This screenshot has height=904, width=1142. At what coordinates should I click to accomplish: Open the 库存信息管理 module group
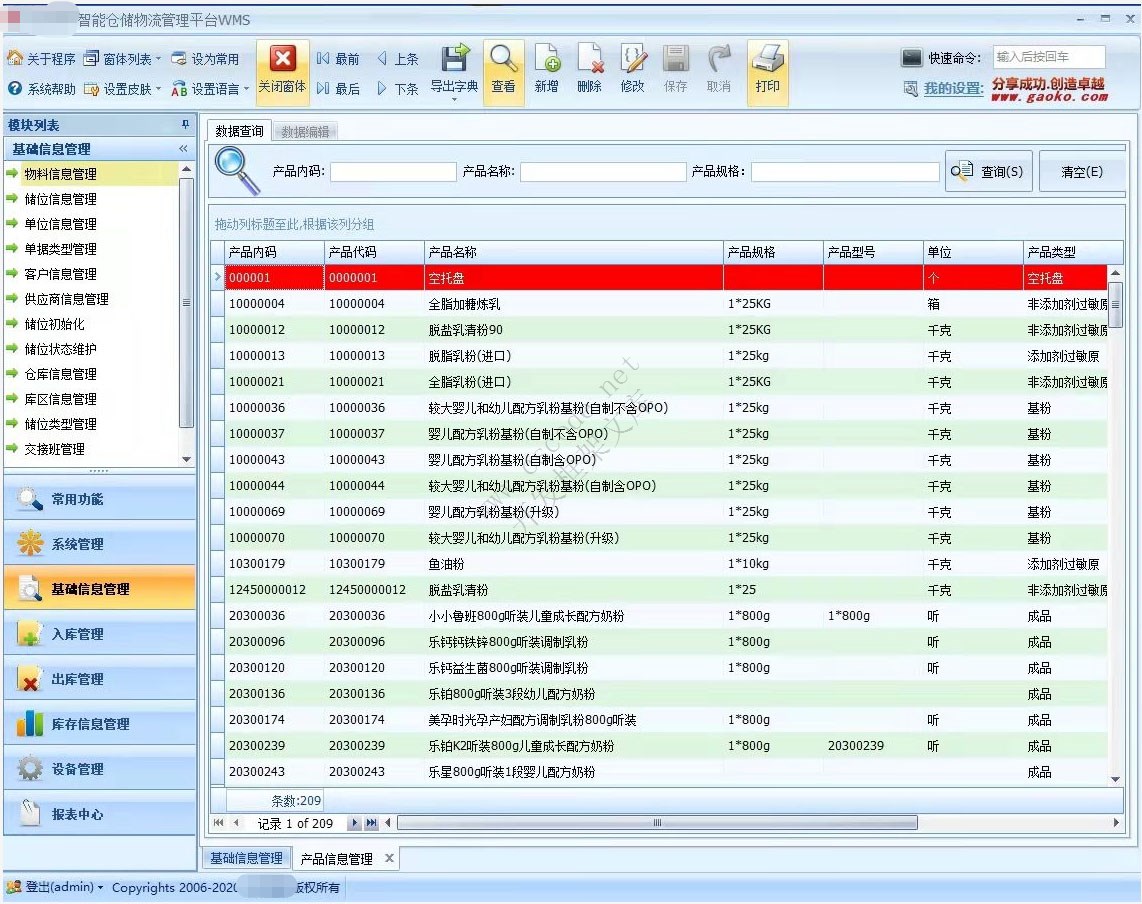pyautogui.click(x=100, y=724)
